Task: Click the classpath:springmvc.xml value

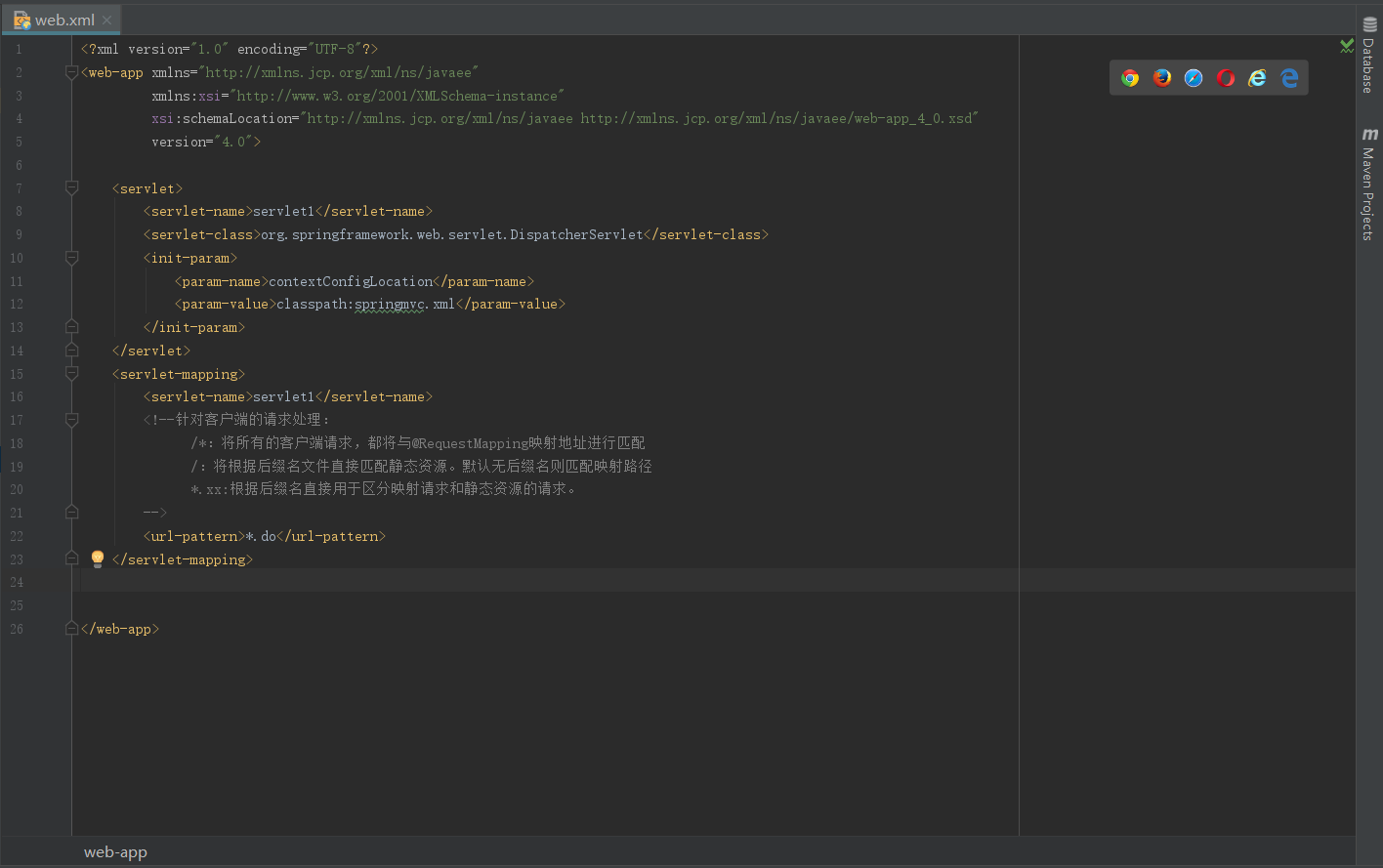Action: coord(365,304)
